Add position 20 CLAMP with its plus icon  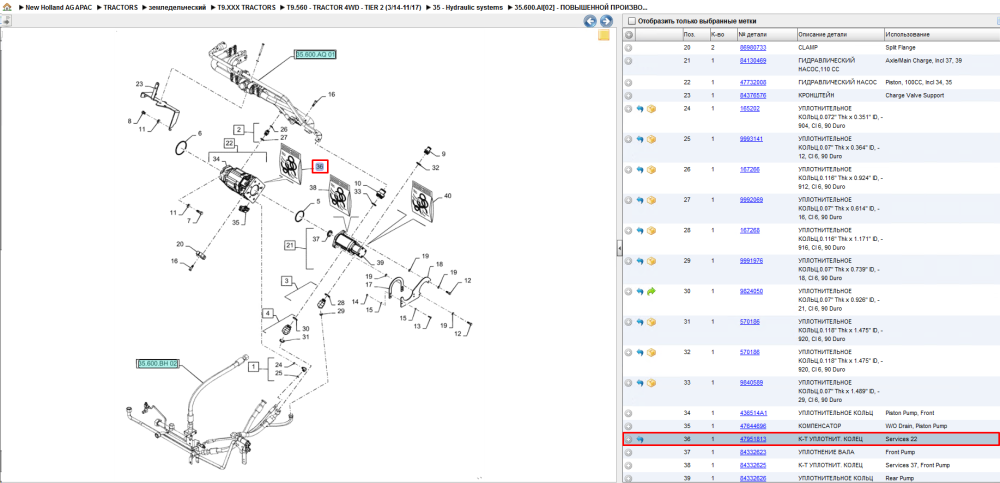tap(628, 48)
